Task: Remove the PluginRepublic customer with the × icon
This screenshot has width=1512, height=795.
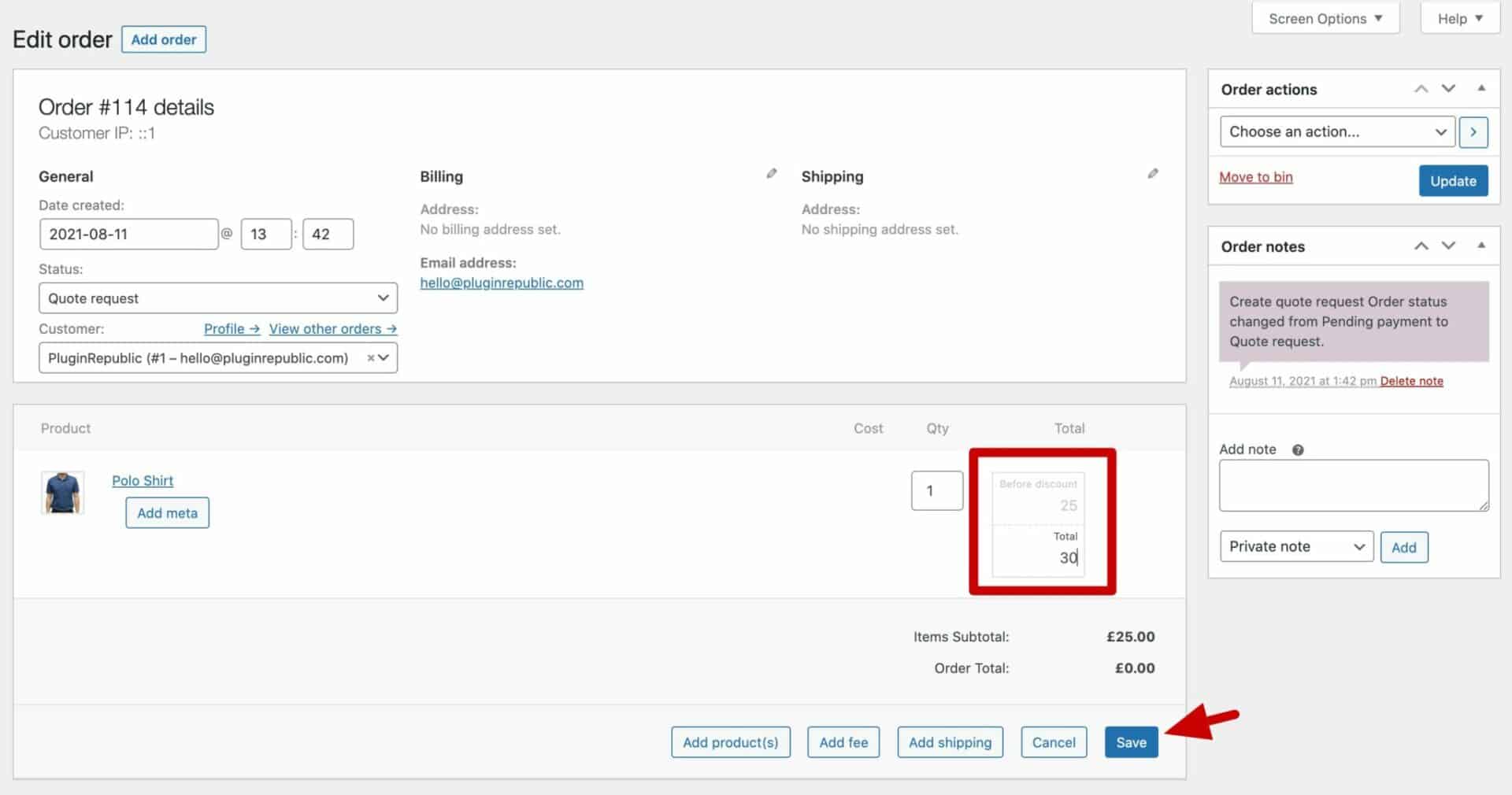Action: click(x=371, y=357)
